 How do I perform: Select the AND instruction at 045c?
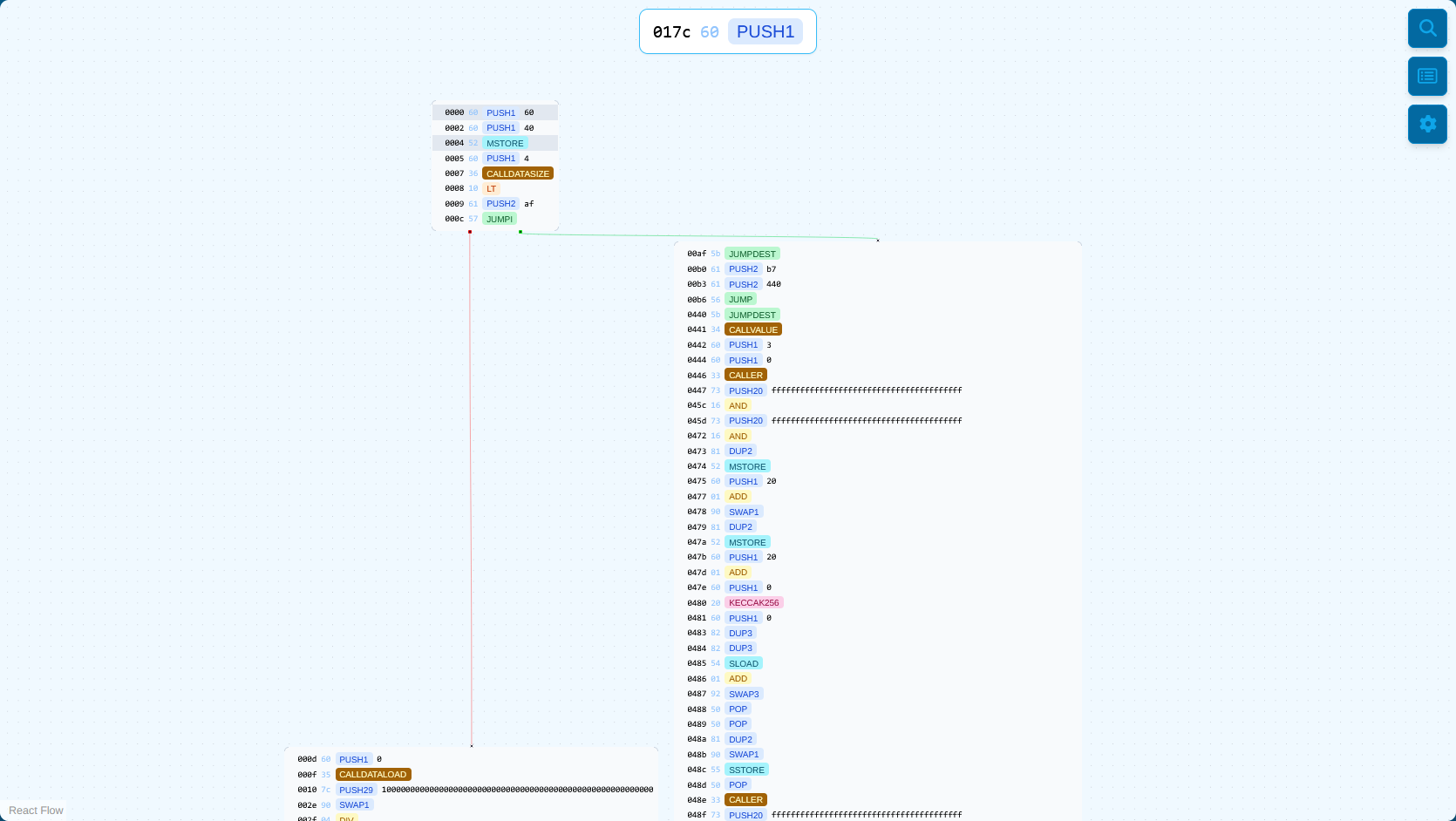(738, 405)
